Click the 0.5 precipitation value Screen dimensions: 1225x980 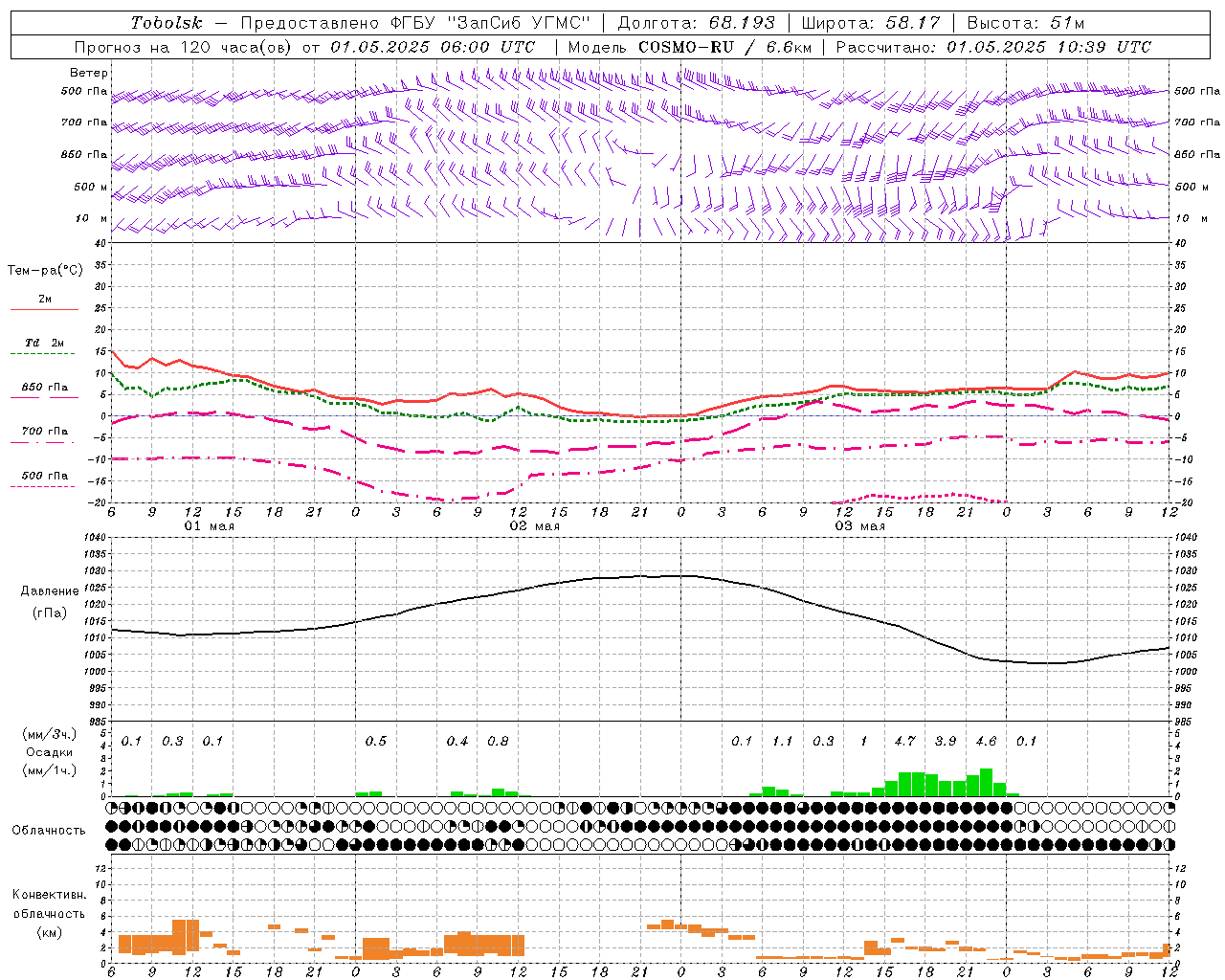(376, 741)
